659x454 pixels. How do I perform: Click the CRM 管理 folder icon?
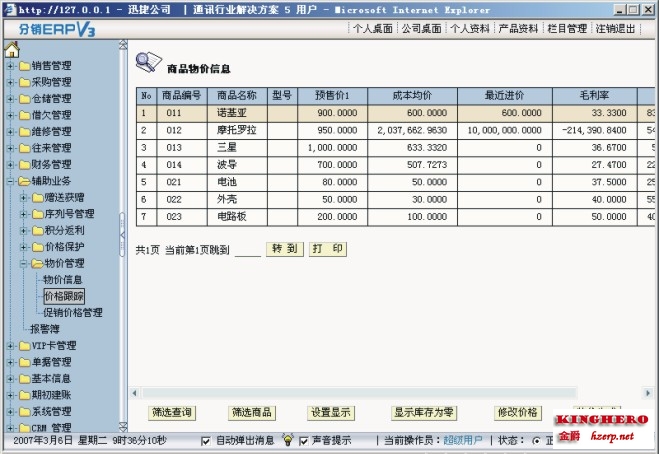click(25, 428)
